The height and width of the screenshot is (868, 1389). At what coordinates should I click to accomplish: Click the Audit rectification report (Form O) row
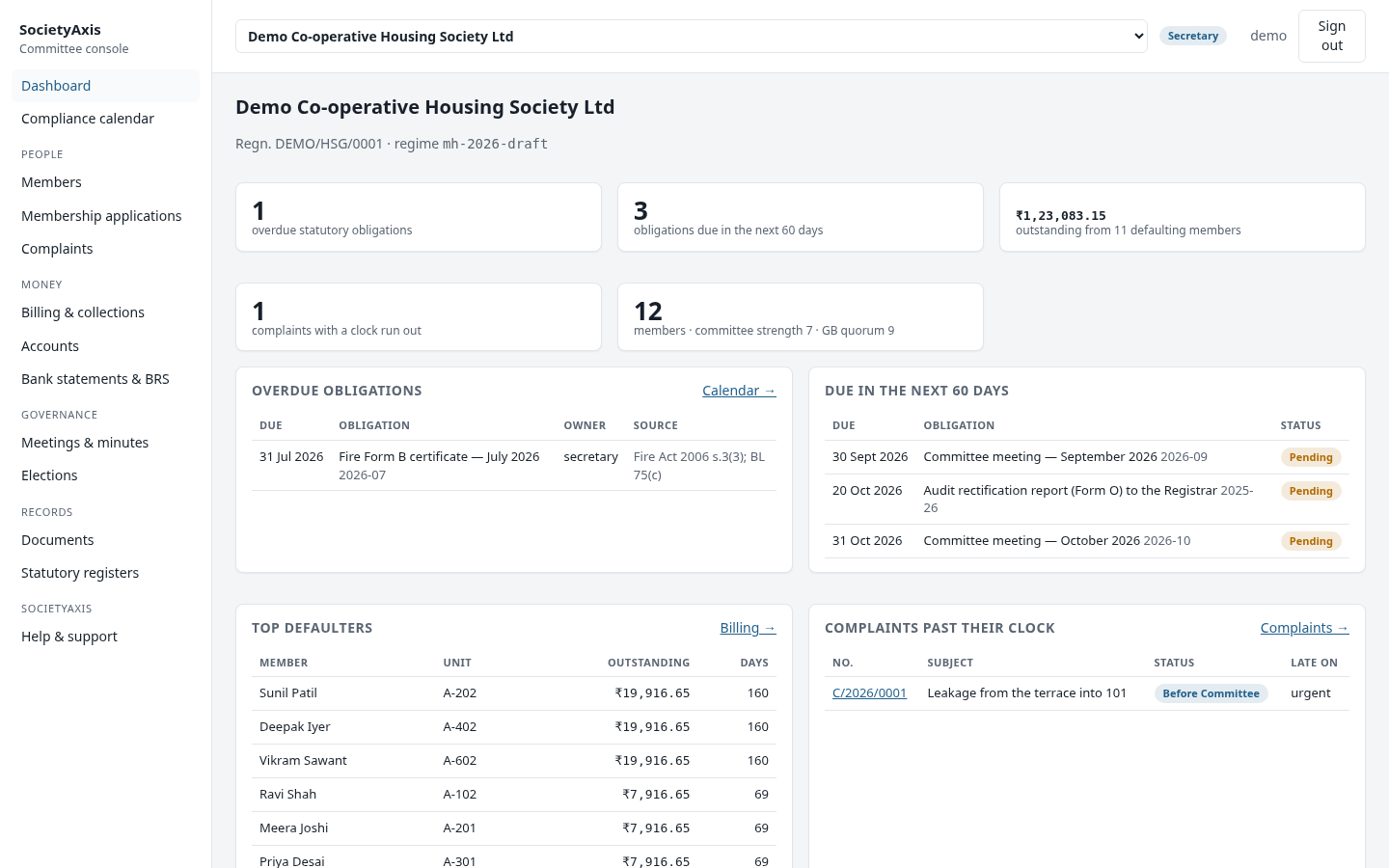coord(1086,500)
